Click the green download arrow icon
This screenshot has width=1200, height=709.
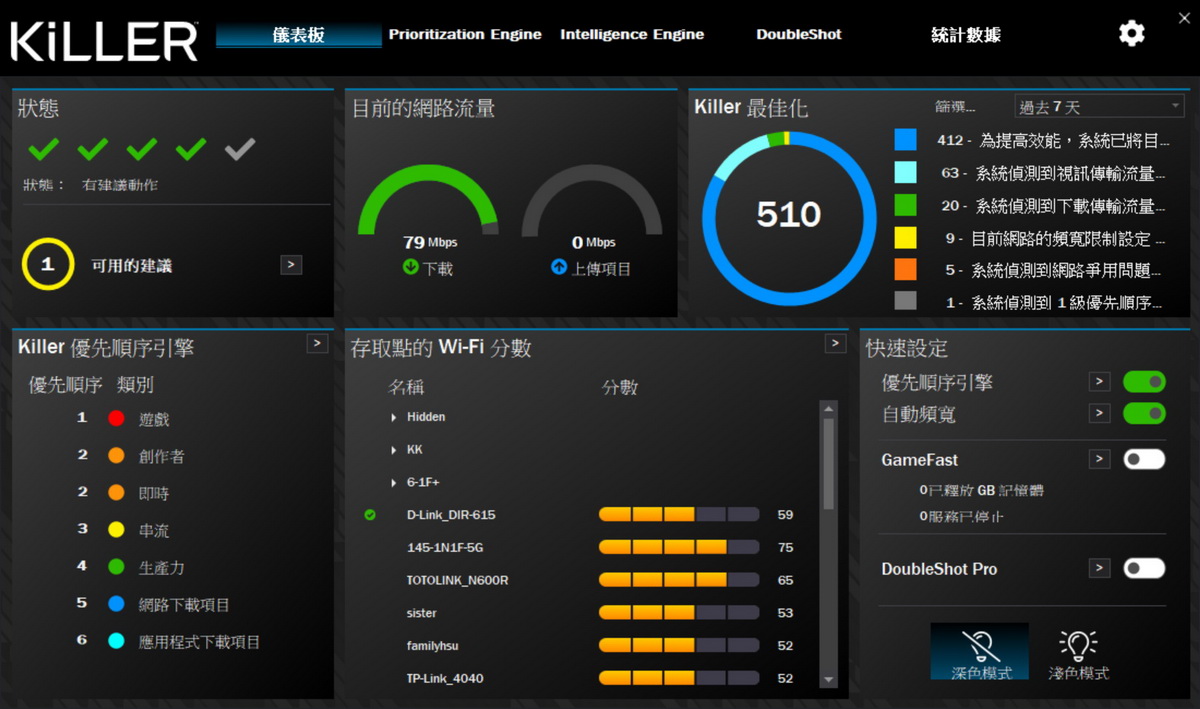[410, 268]
